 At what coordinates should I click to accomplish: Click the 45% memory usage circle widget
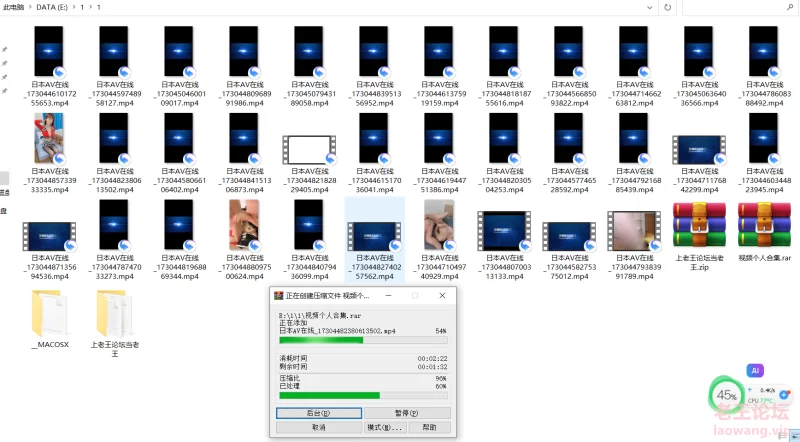[x=728, y=395]
